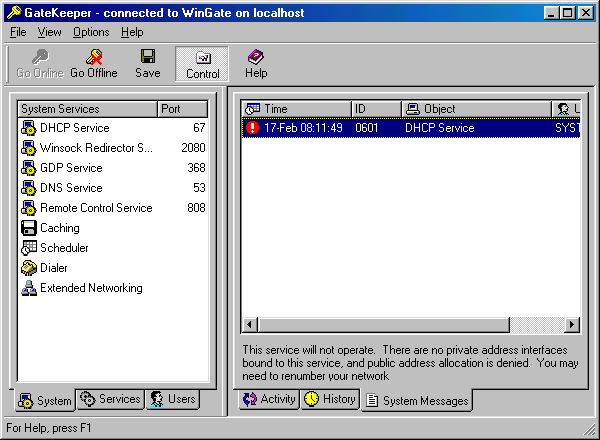
Task: Select the DHCP Service icon in System Services
Action: (x=29, y=128)
